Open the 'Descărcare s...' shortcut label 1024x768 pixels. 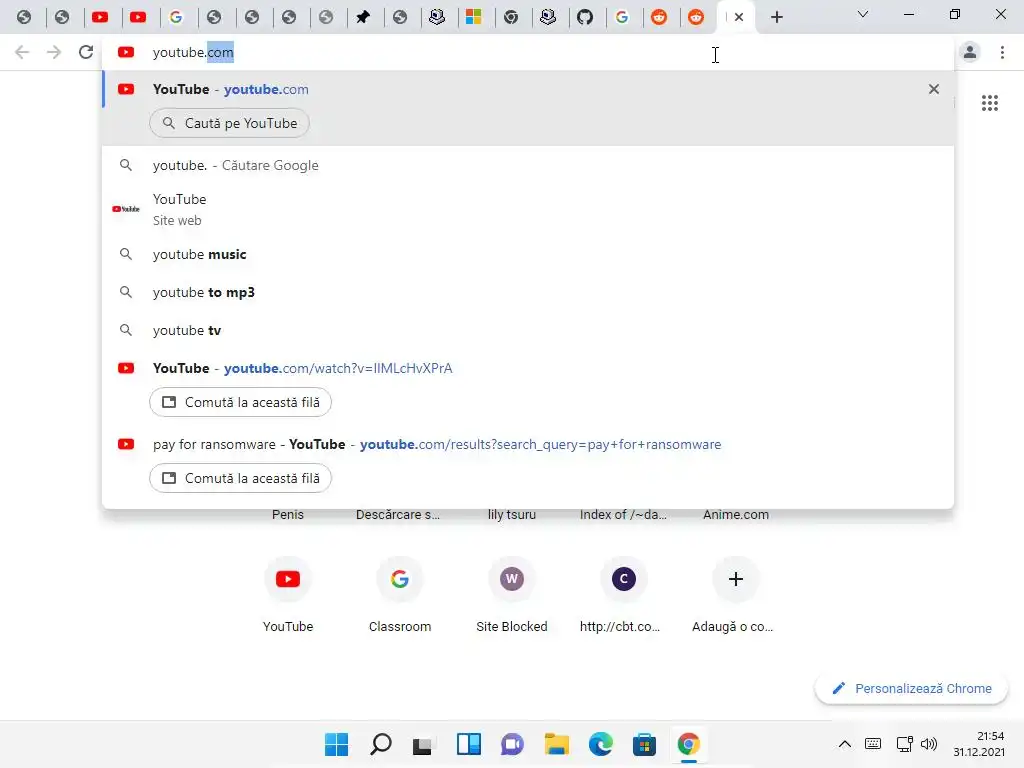398,515
